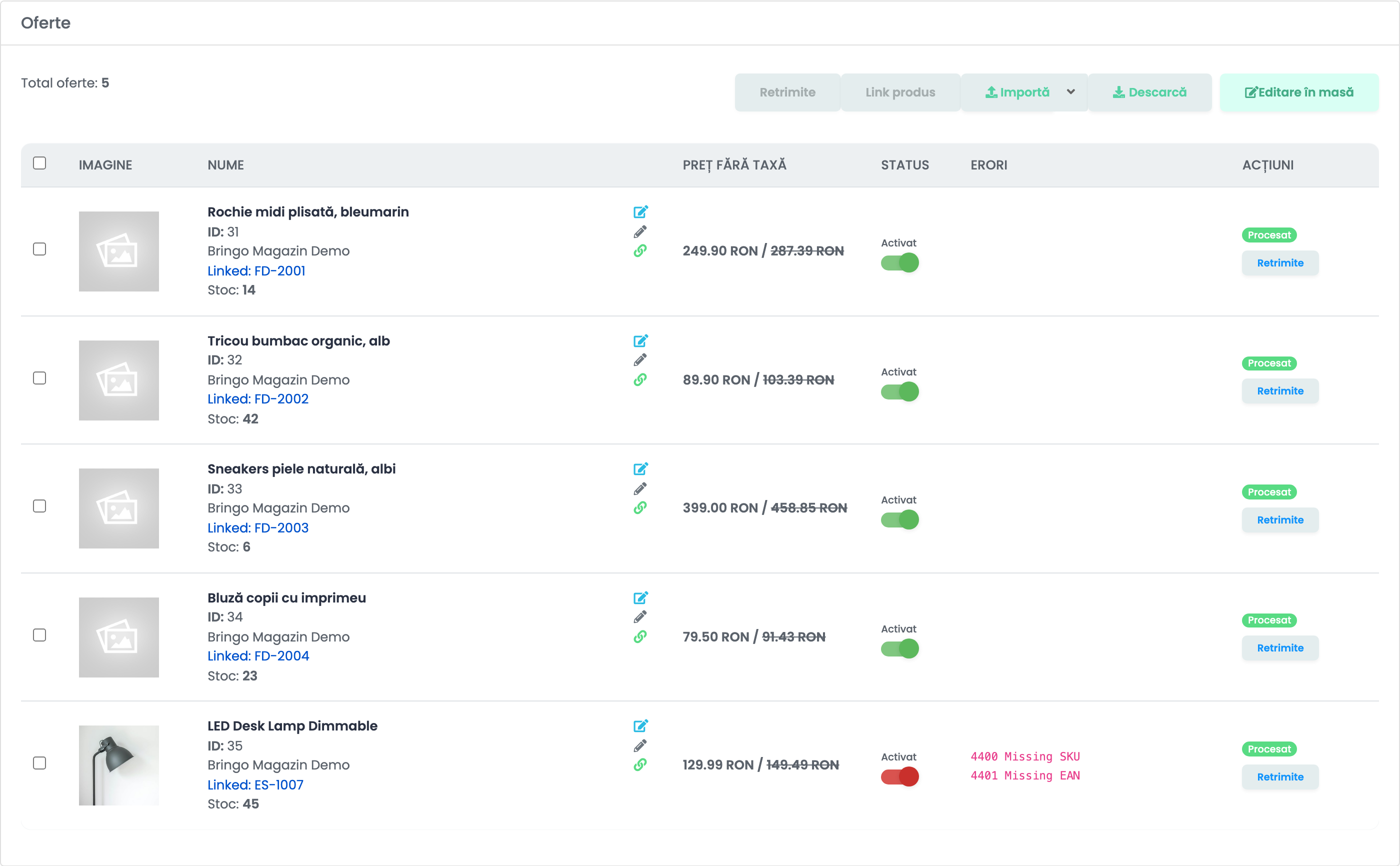Click green link icon for Sneakers piele naturală
This screenshot has width=1400, height=866.
coord(640,507)
